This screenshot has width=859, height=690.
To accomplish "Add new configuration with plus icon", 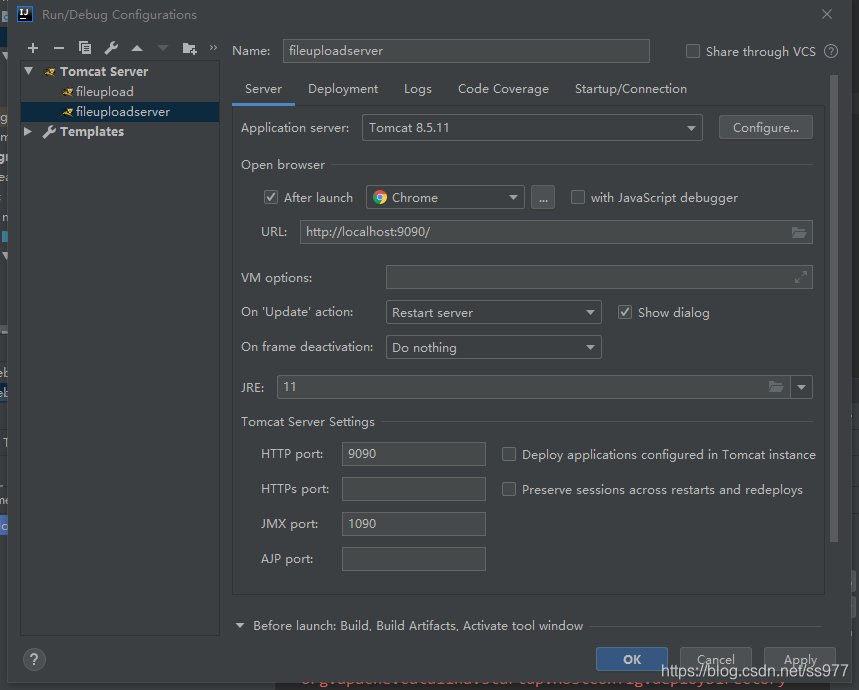I will click(33, 48).
